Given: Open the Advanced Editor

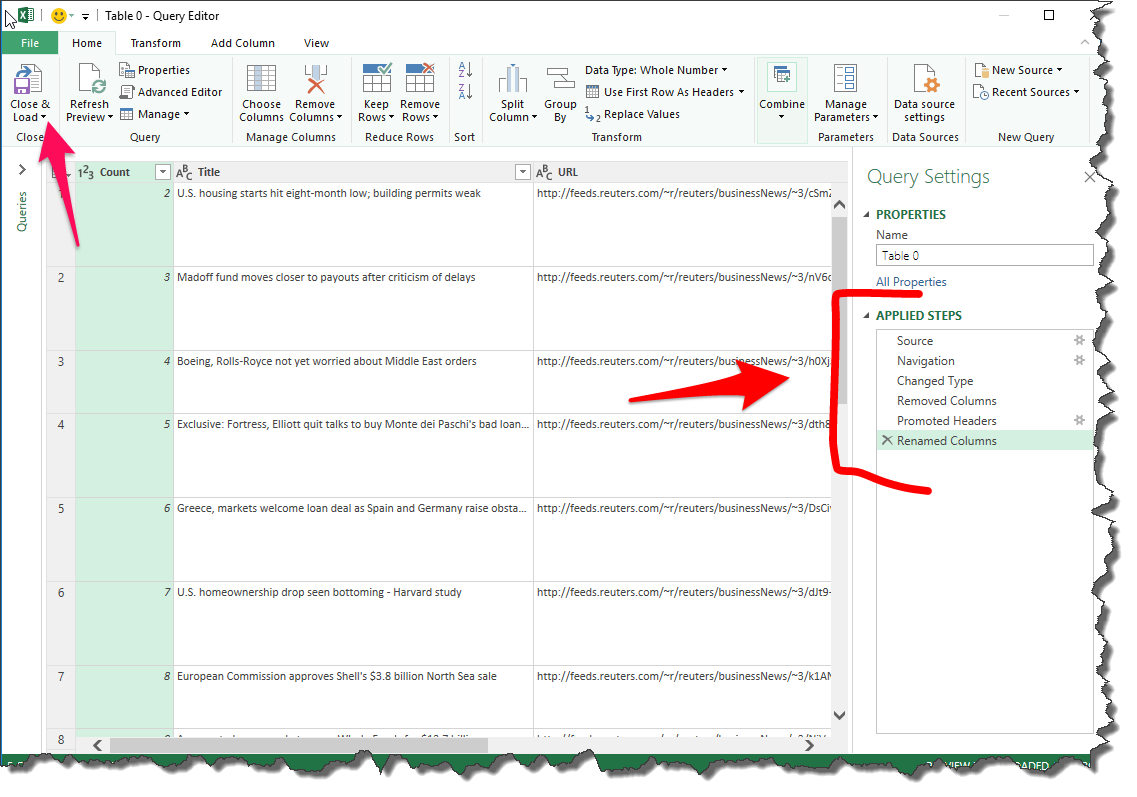Looking at the screenshot, I should click(171, 91).
